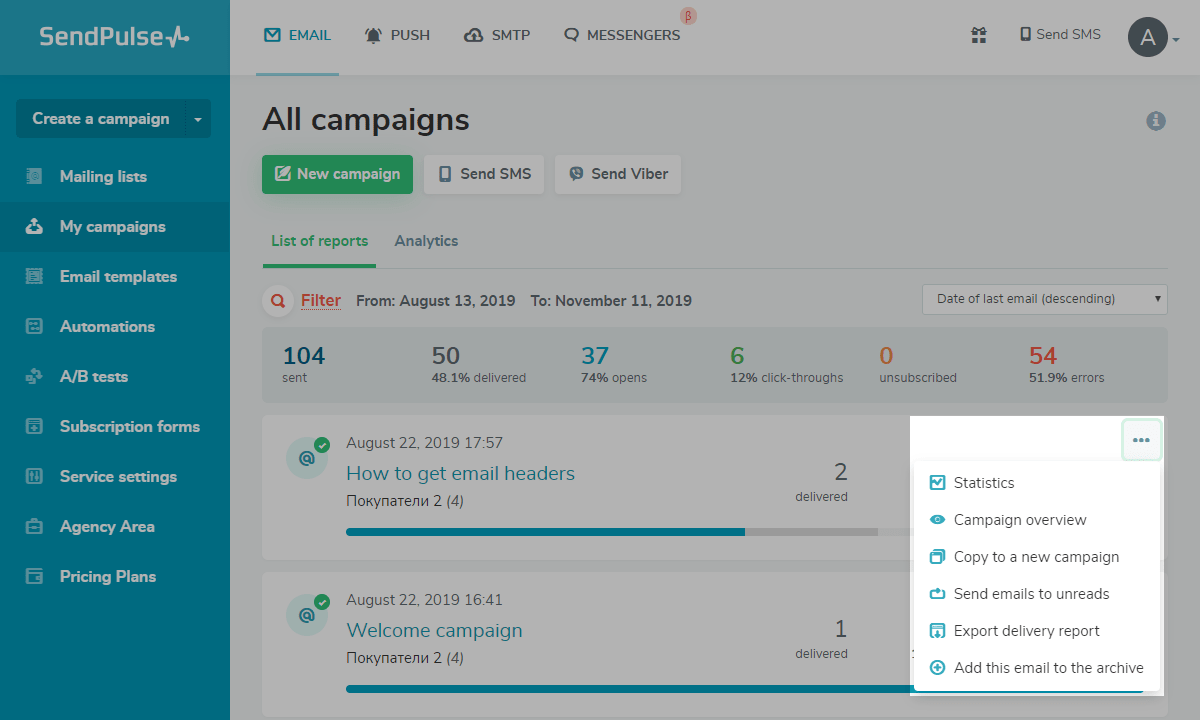Image resolution: width=1200 pixels, height=720 pixels.
Task: Click the magnifier Filter icon
Action: pyautogui.click(x=277, y=301)
